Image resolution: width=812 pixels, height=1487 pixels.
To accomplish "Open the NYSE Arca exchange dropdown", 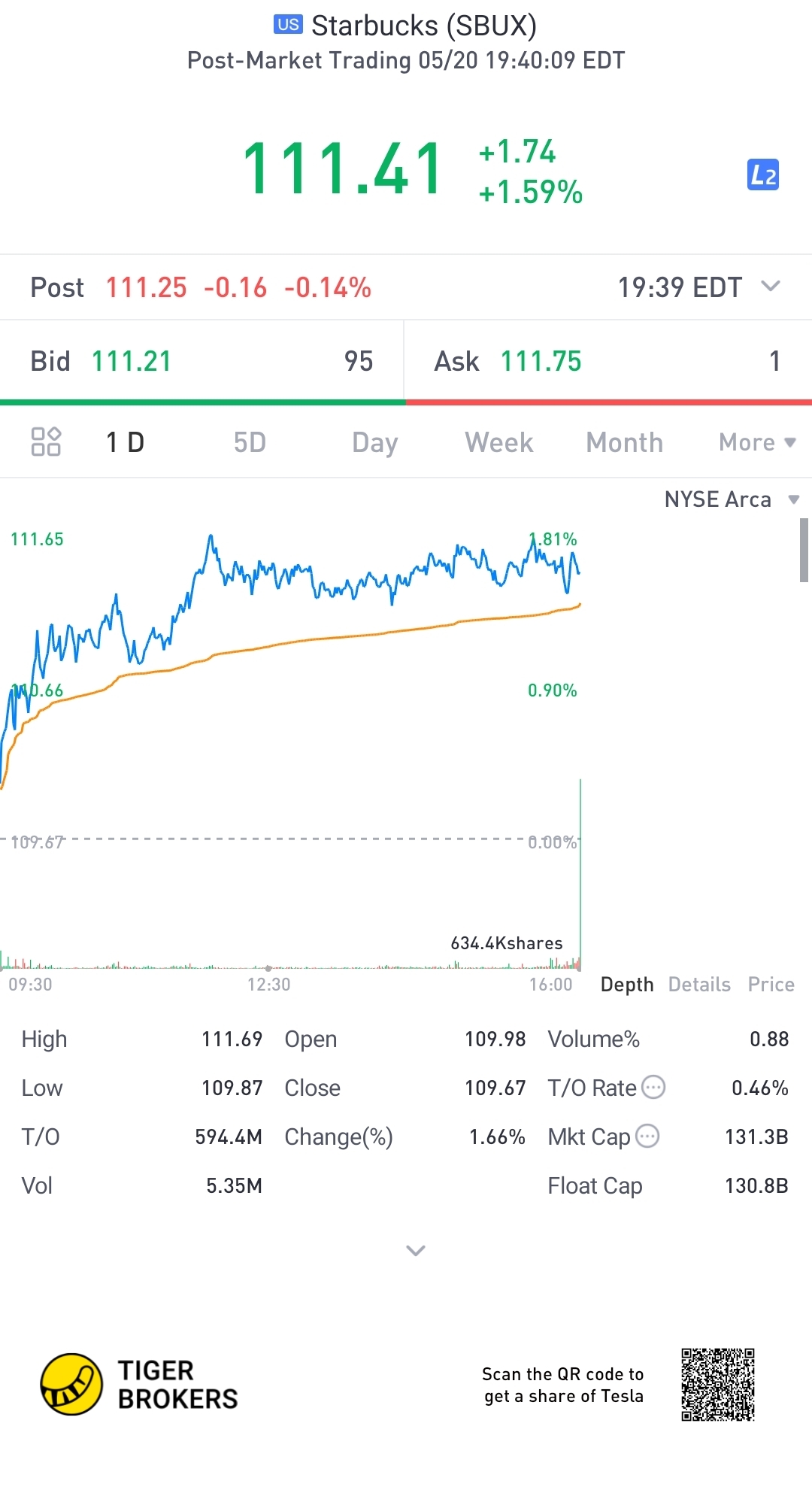I will pos(732,499).
